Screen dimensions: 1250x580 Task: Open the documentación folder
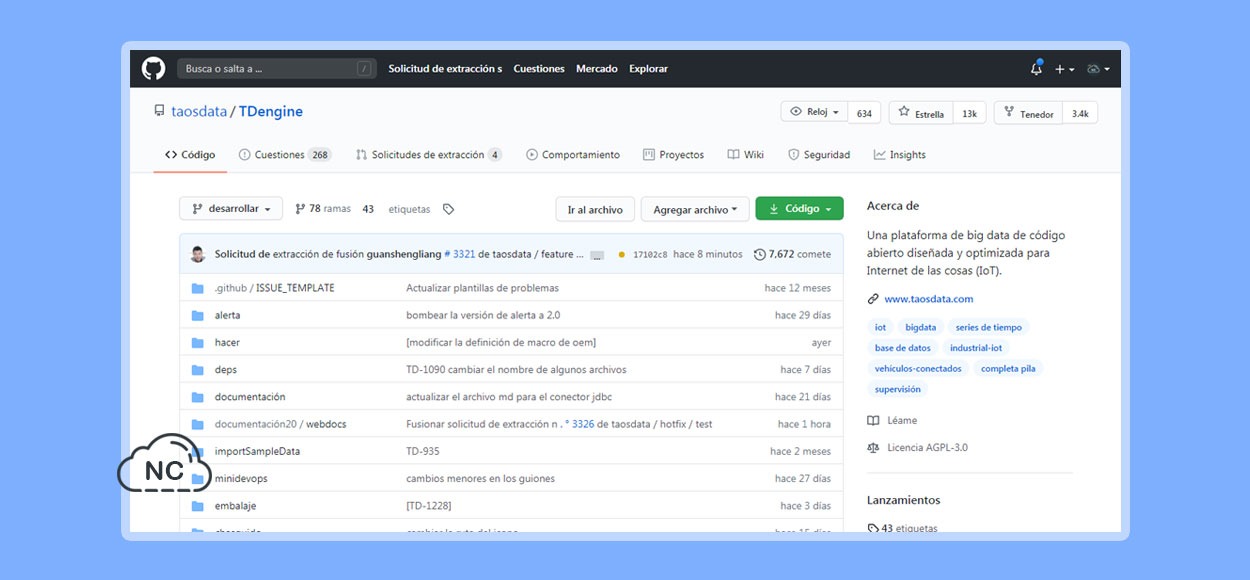250,397
